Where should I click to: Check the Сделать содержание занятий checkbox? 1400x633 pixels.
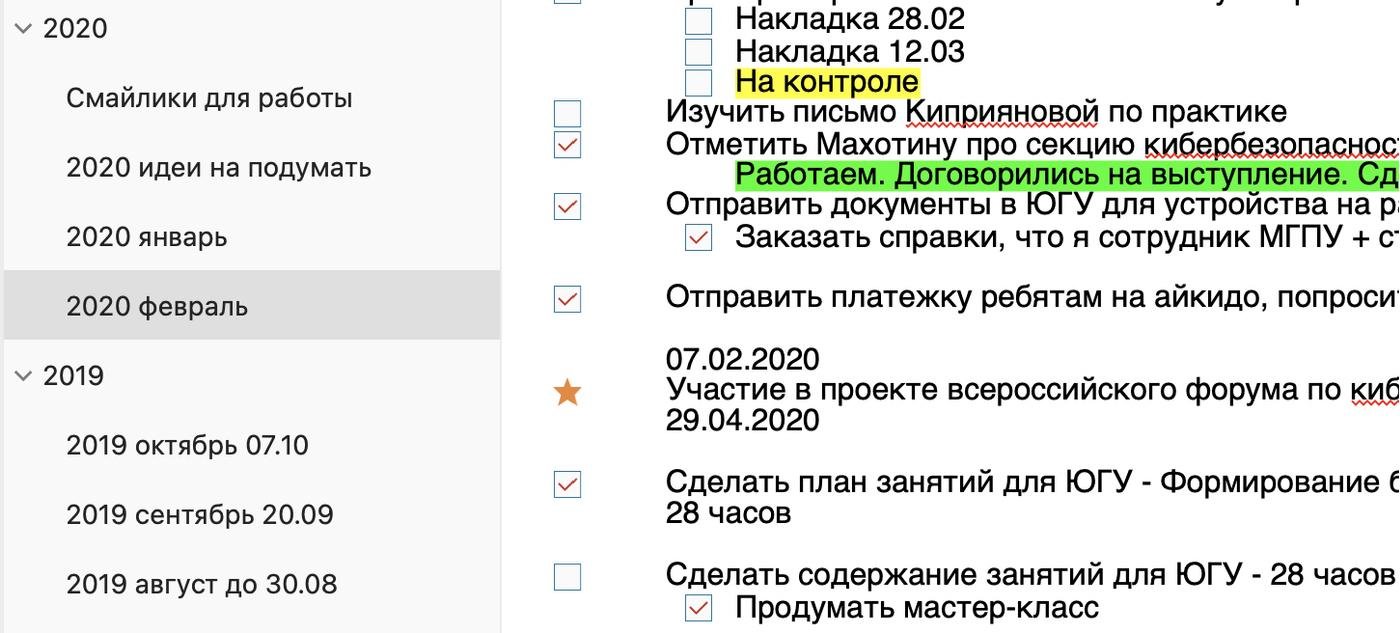click(x=567, y=577)
